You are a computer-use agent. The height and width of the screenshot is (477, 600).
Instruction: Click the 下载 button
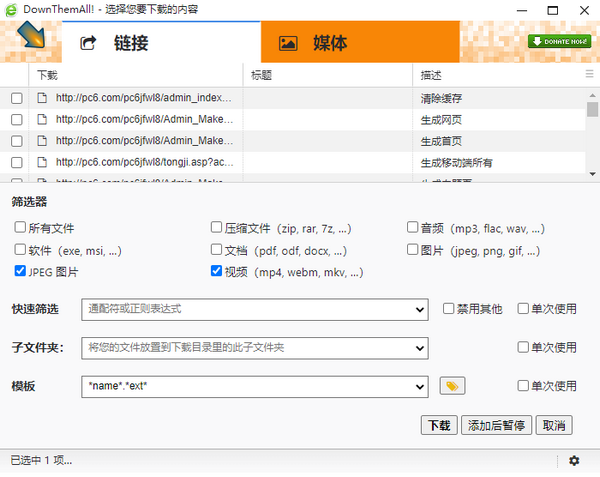439,425
